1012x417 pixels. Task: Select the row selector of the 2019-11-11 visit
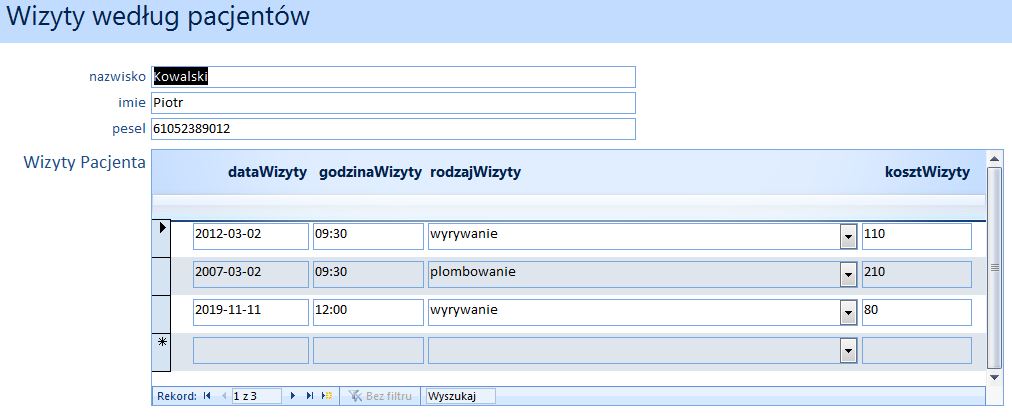click(x=161, y=314)
